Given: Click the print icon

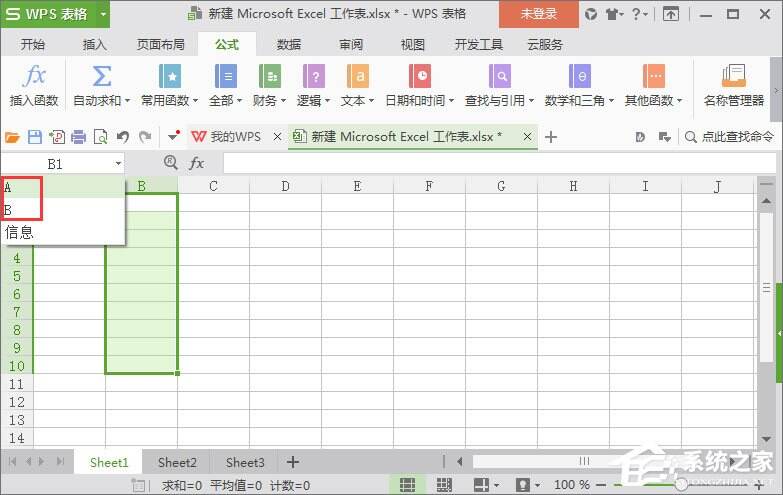Looking at the screenshot, I should click(x=78, y=137).
